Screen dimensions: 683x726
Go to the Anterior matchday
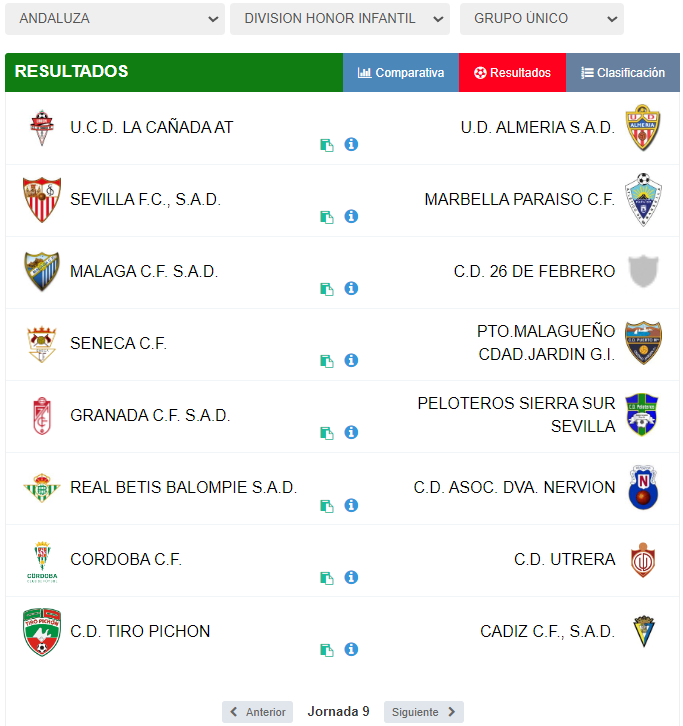pos(258,712)
